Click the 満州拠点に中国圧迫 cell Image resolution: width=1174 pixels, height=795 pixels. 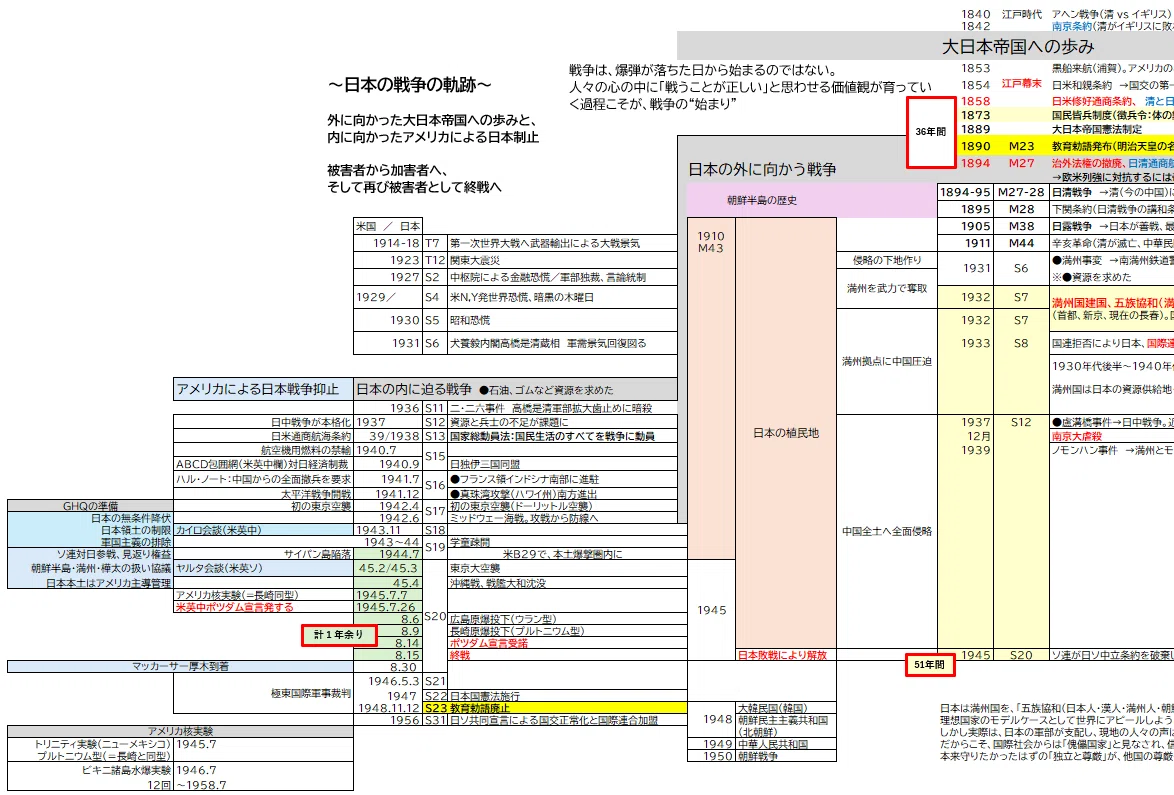pyautogui.click(x=887, y=362)
